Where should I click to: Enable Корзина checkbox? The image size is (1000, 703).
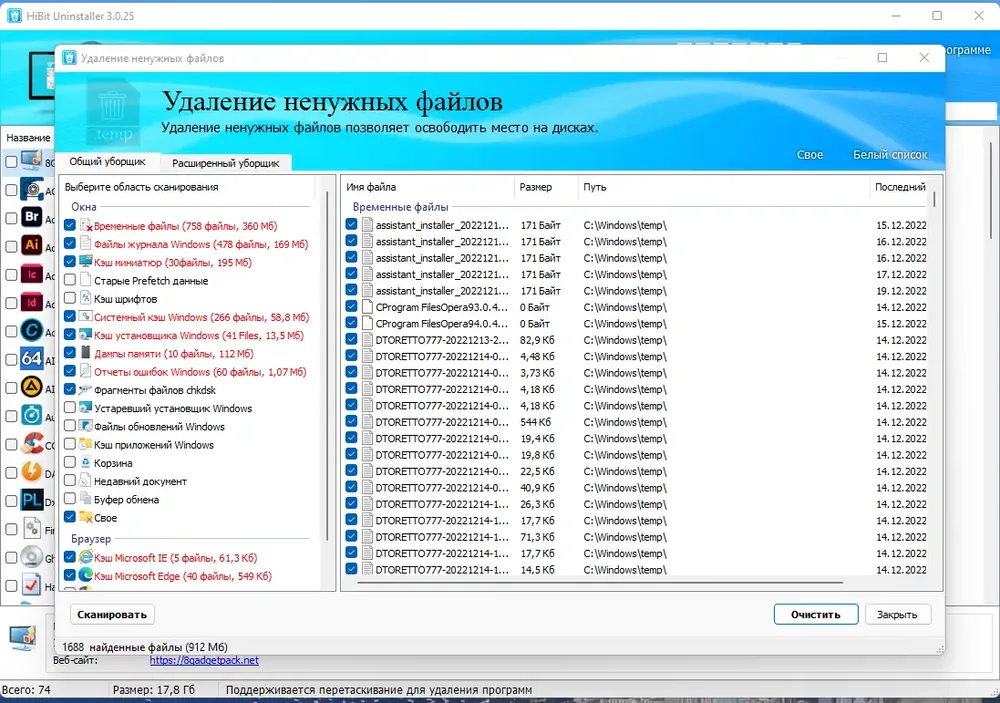click(x=70, y=462)
